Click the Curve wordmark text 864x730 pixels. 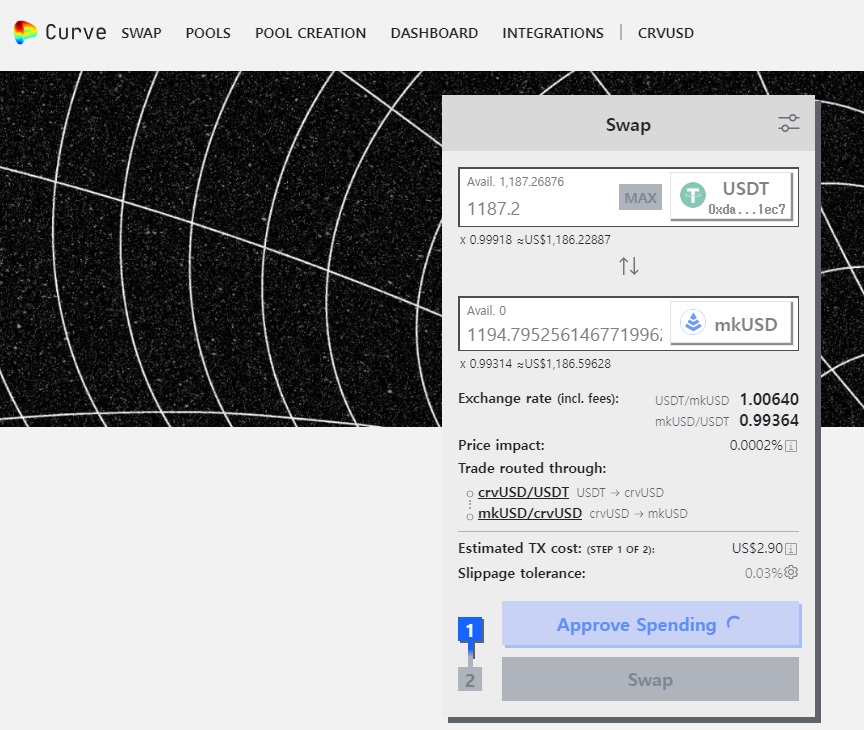pyautogui.click(x=75, y=33)
